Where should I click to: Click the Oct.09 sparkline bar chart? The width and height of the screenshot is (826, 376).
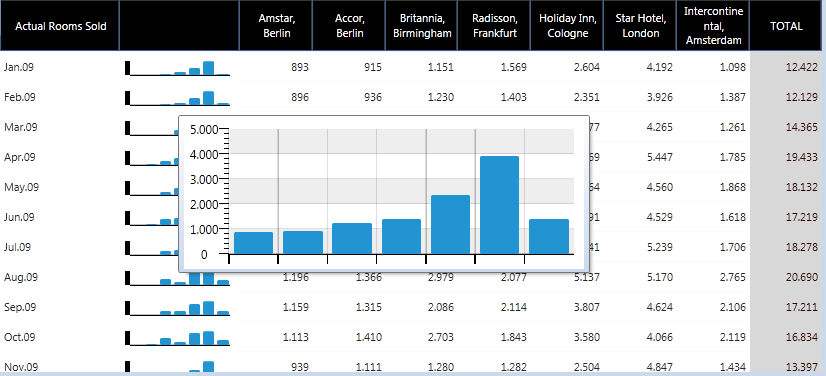pyautogui.click(x=178, y=338)
